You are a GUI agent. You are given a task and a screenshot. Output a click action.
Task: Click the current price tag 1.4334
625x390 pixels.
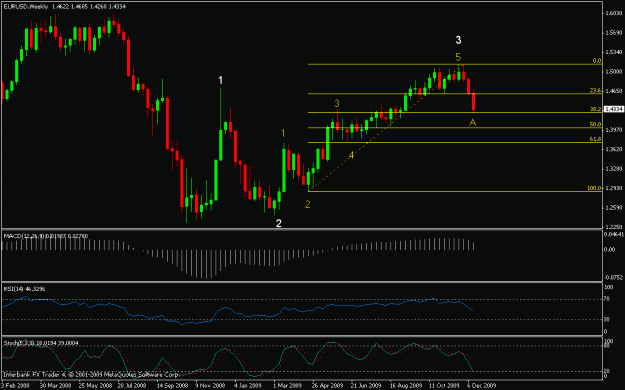[x=613, y=109]
